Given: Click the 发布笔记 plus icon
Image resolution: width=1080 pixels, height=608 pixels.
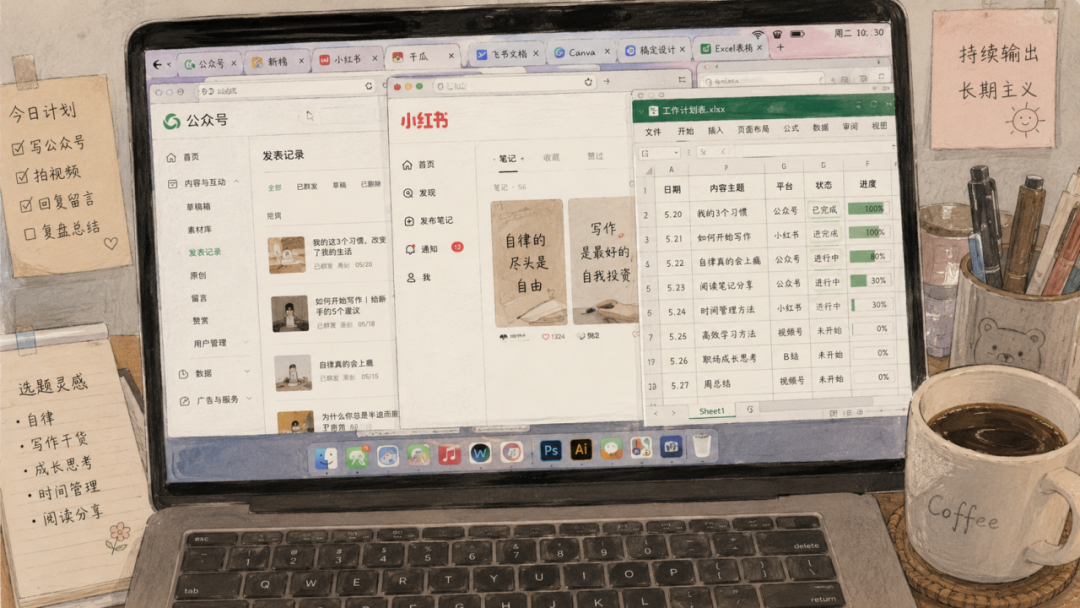Looking at the screenshot, I should click(409, 221).
